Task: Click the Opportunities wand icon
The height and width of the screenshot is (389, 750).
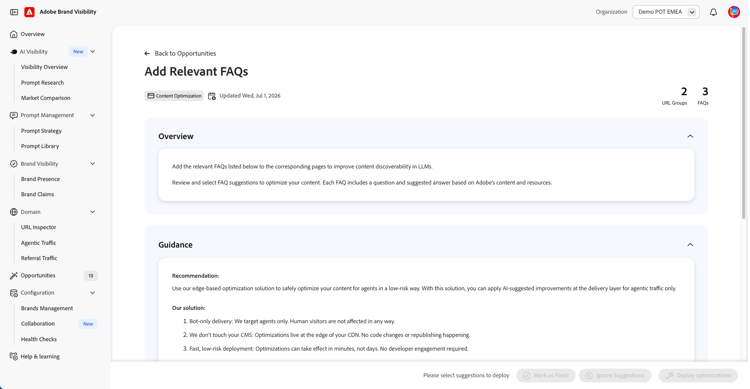Action: (x=13, y=276)
